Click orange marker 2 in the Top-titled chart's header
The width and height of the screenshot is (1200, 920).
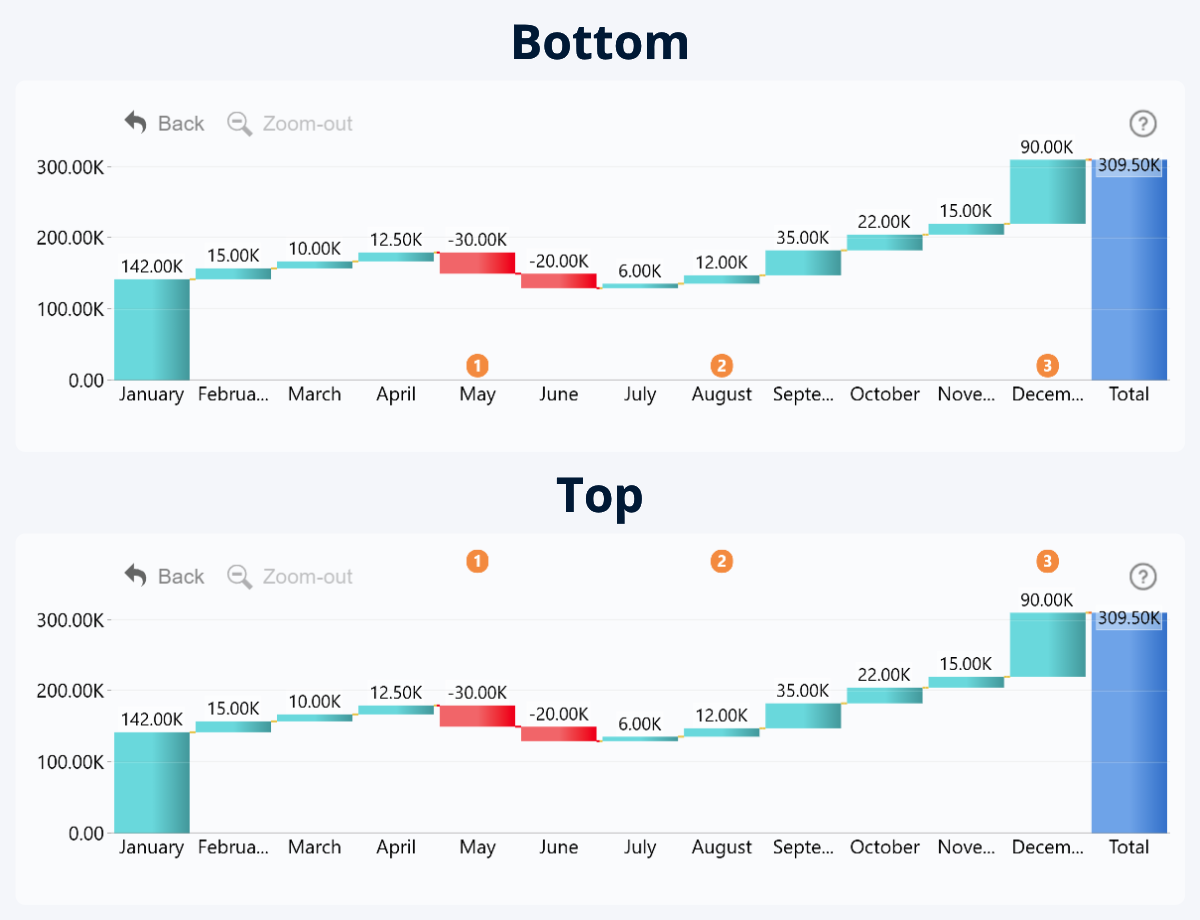coord(721,561)
